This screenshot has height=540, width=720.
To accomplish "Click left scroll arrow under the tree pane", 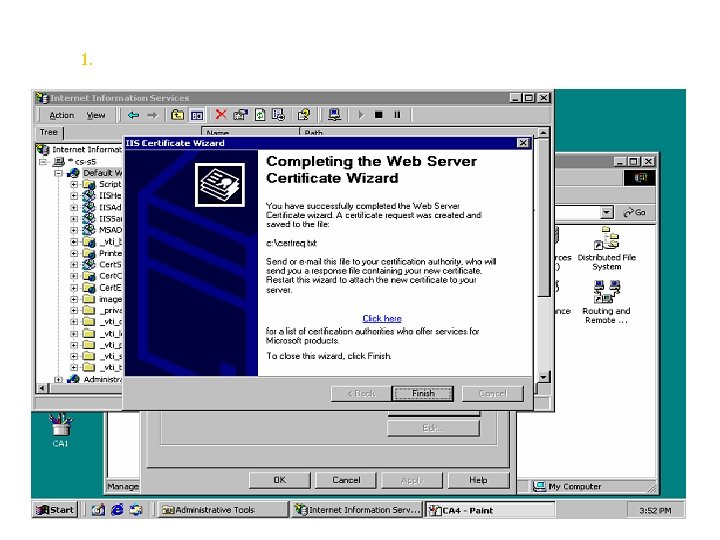I will tap(42, 388).
